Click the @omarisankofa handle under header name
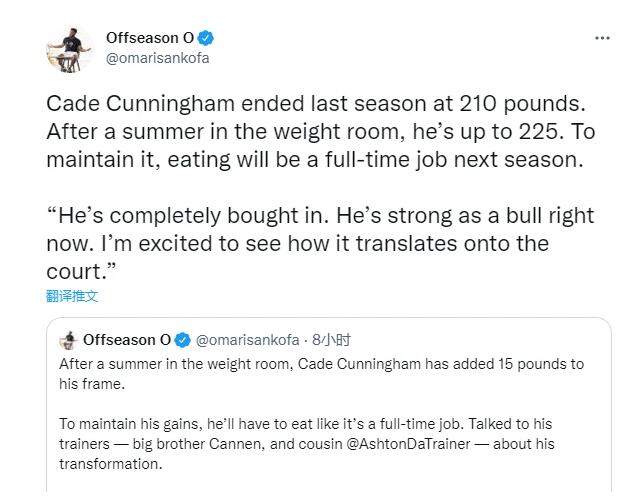This screenshot has height=496, width=620. (x=157, y=57)
